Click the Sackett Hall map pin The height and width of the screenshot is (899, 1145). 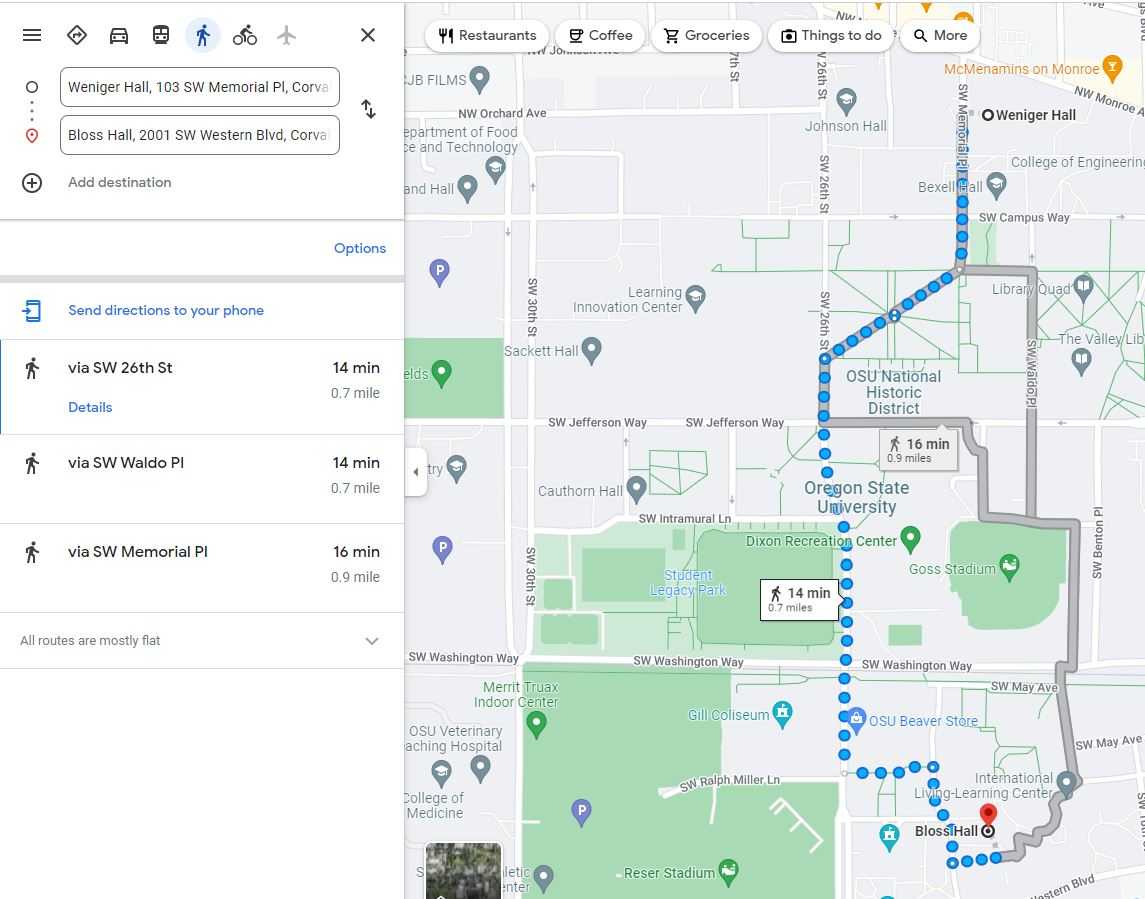coord(591,351)
